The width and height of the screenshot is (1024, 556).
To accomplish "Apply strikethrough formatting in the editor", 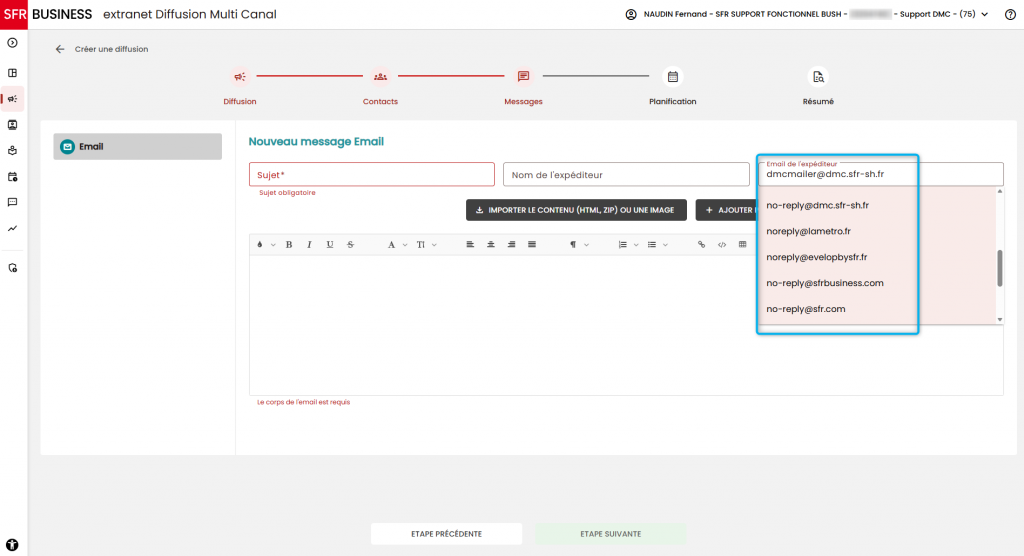I will (351, 244).
